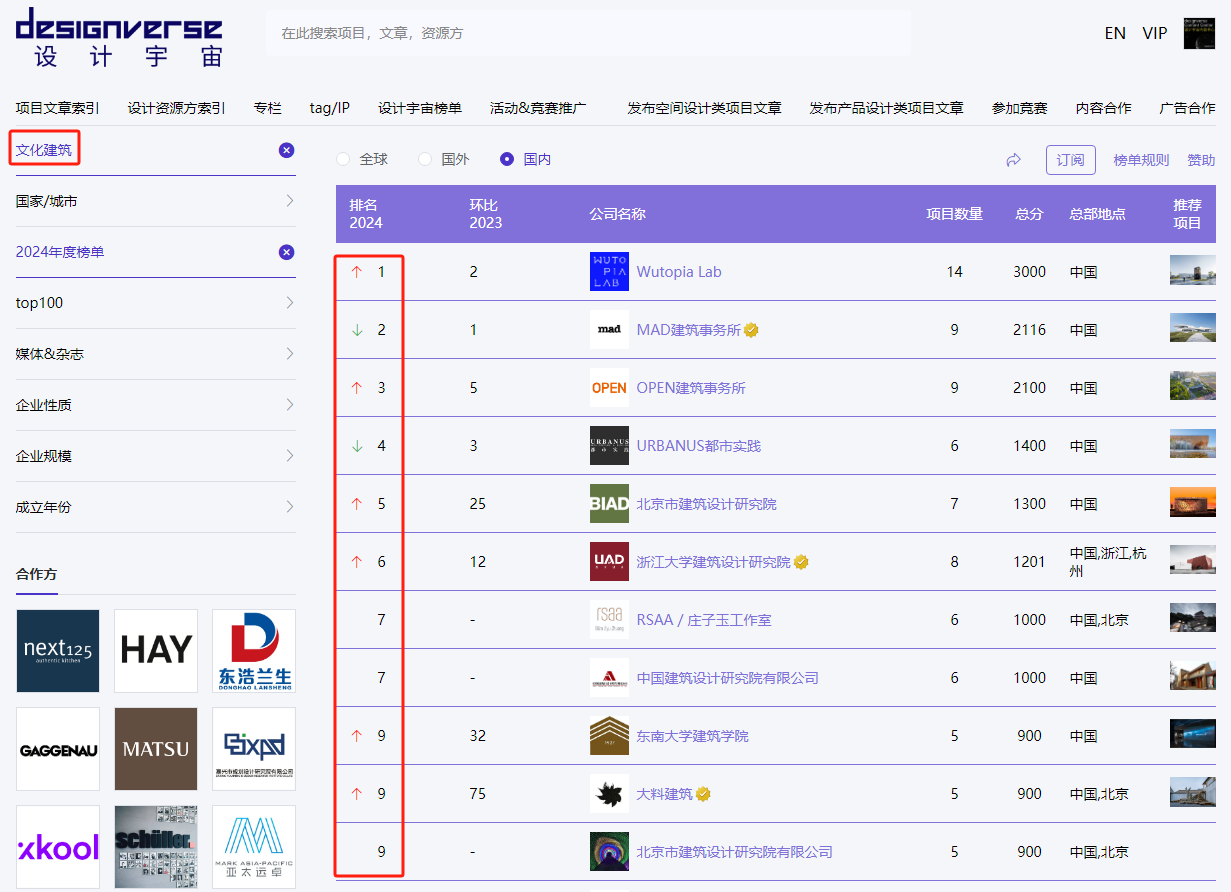Open the 发布产品设计类项目文章 link
Image resolution: width=1231 pixels, height=892 pixels.
coord(887,108)
